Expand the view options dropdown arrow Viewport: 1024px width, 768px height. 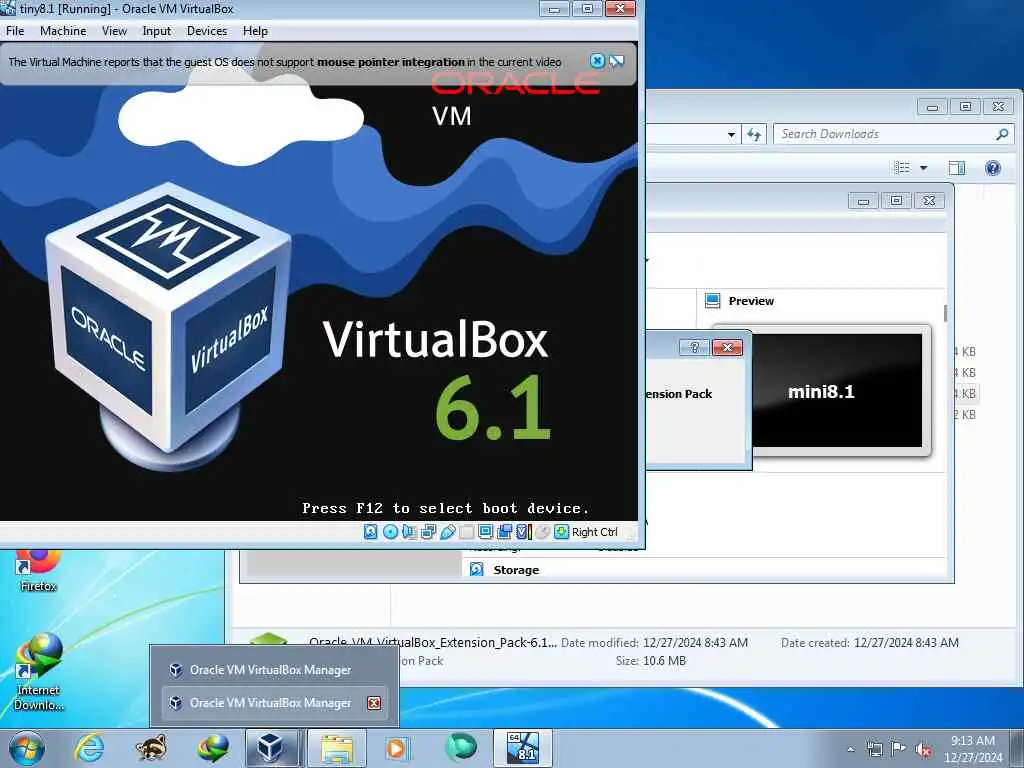pos(923,168)
